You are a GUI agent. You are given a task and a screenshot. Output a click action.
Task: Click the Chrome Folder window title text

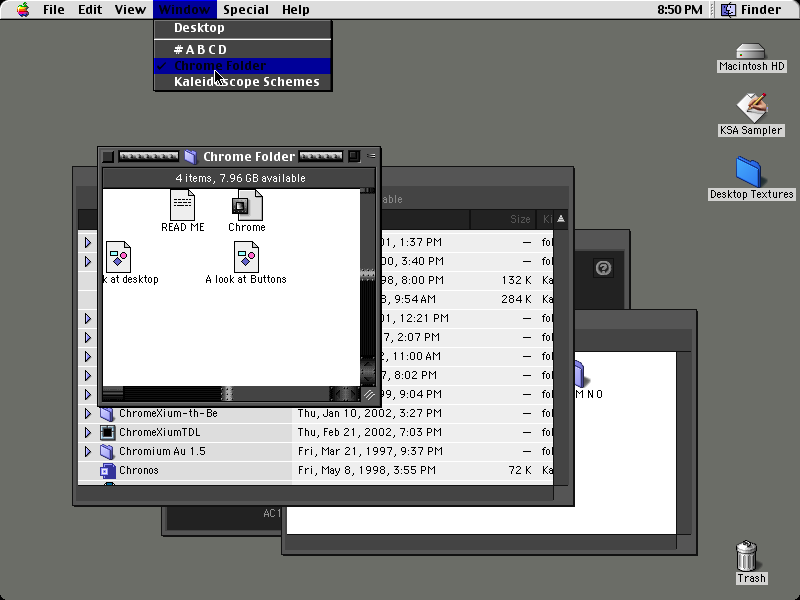(249, 157)
